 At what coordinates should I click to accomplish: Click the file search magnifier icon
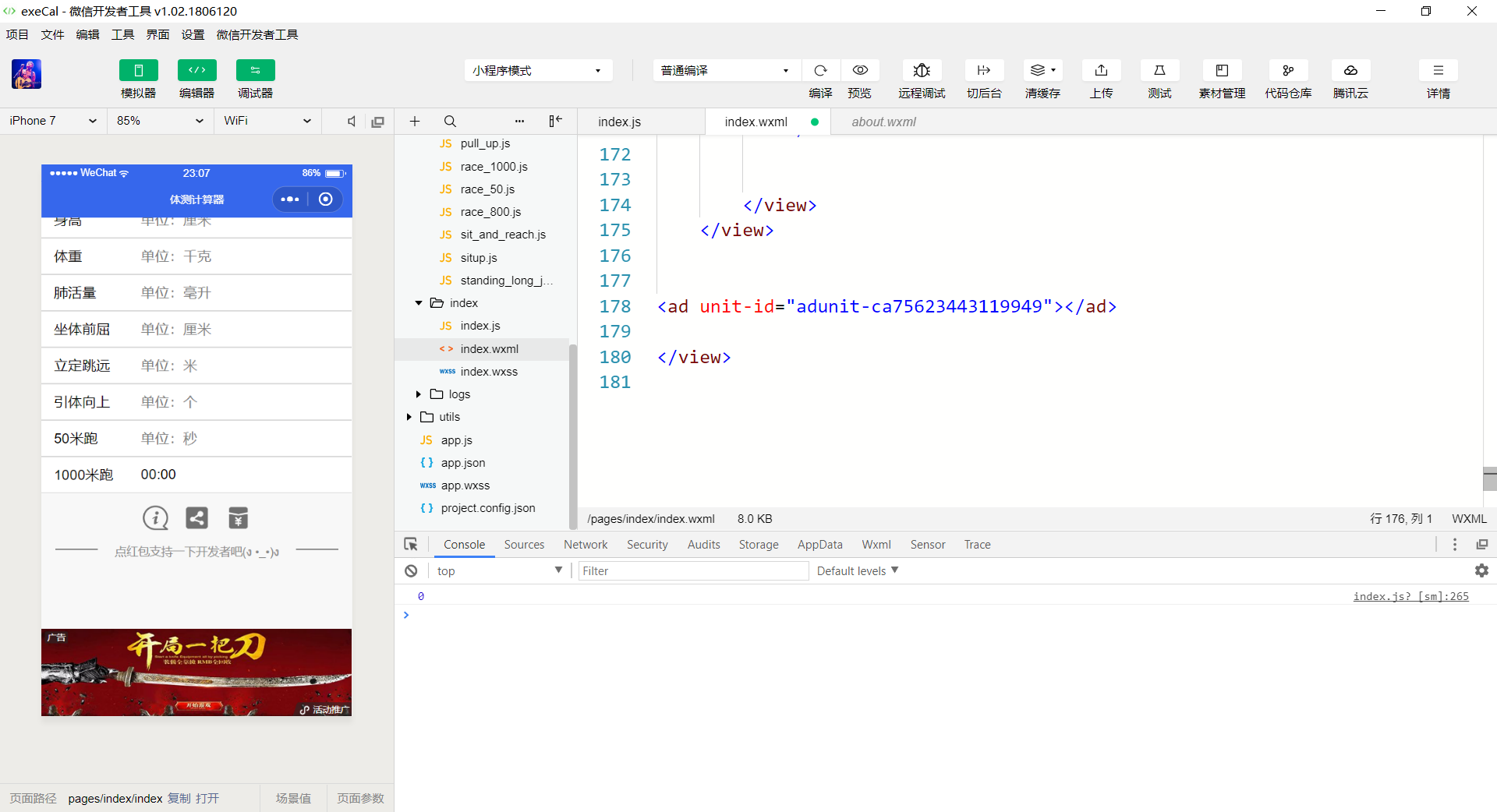(450, 122)
